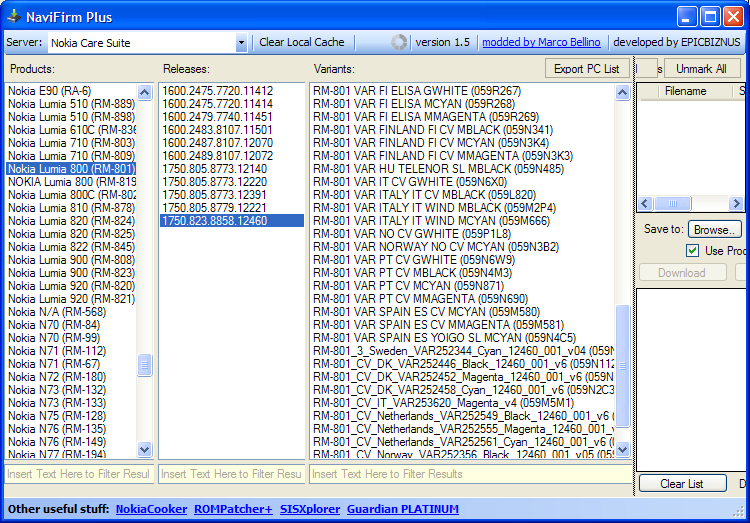Open the NokiaCooker link
750x523 pixels.
[151, 509]
